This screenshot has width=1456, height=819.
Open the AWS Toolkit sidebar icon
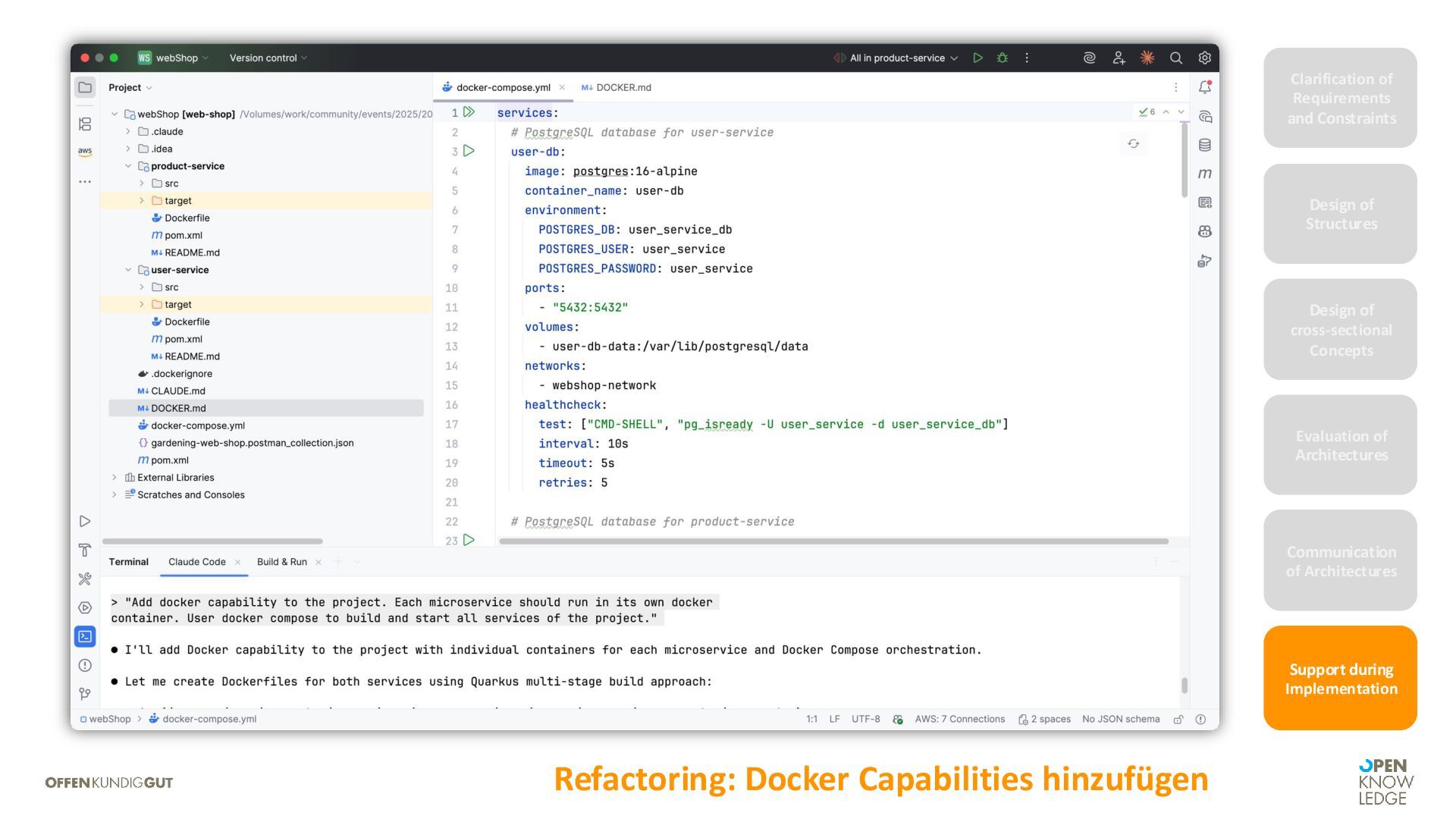pyautogui.click(x=85, y=152)
